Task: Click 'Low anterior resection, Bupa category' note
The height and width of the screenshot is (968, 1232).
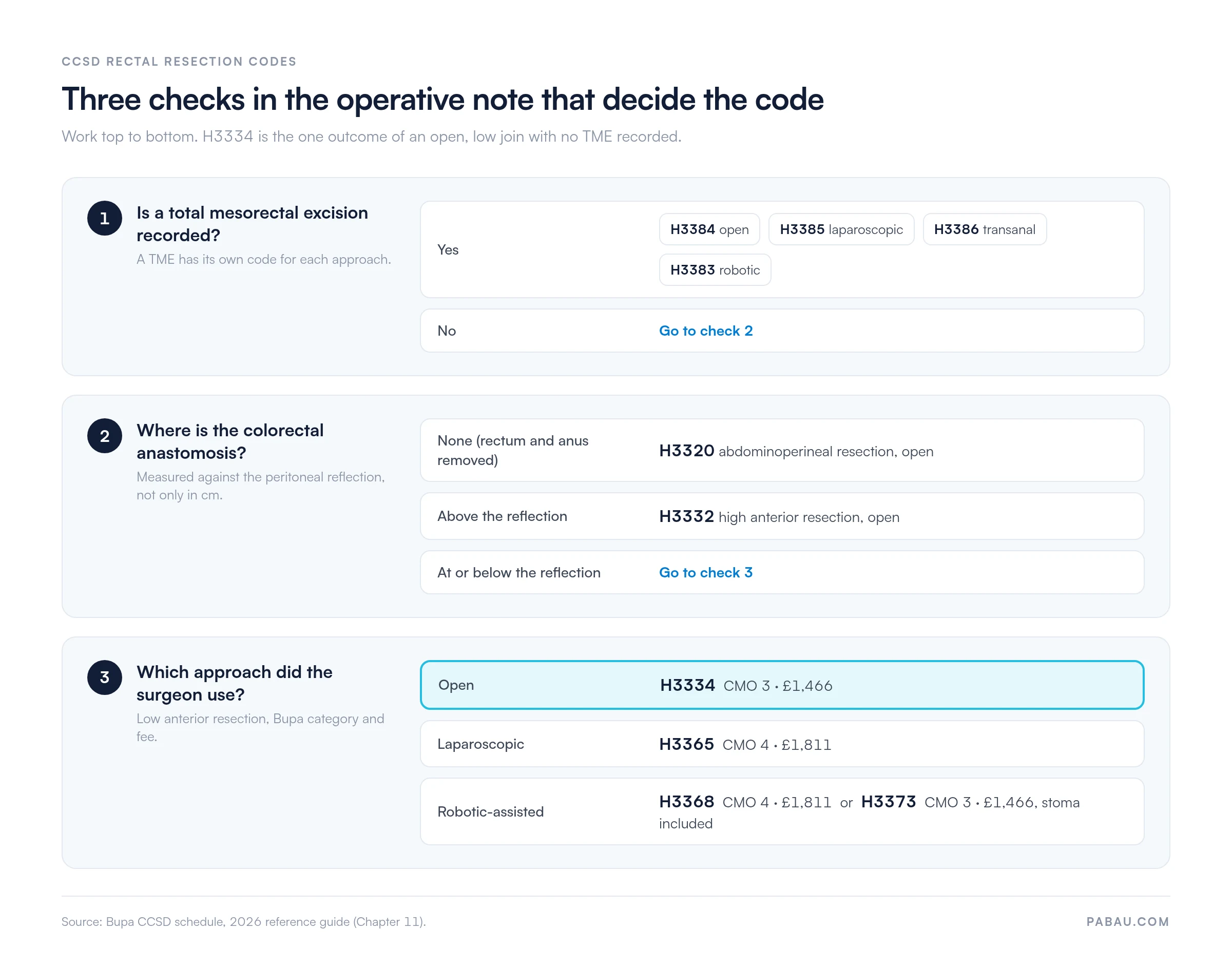Action: click(x=261, y=728)
